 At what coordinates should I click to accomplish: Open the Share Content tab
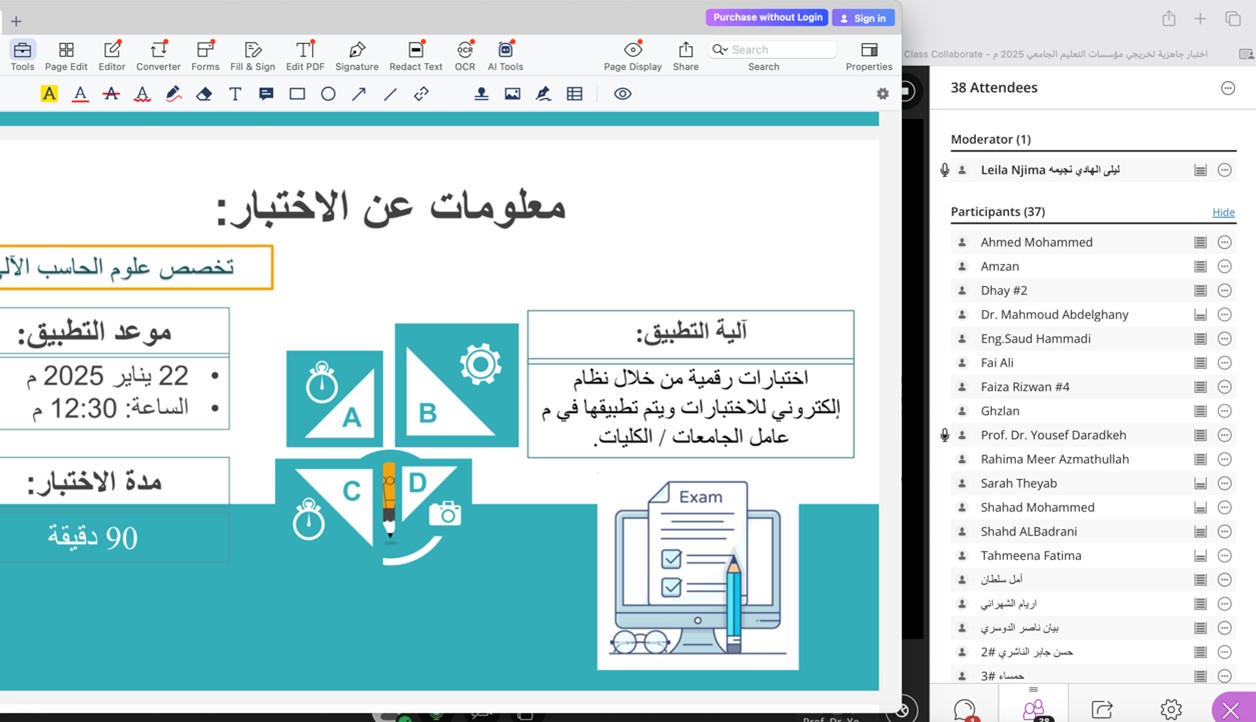click(x=1102, y=709)
